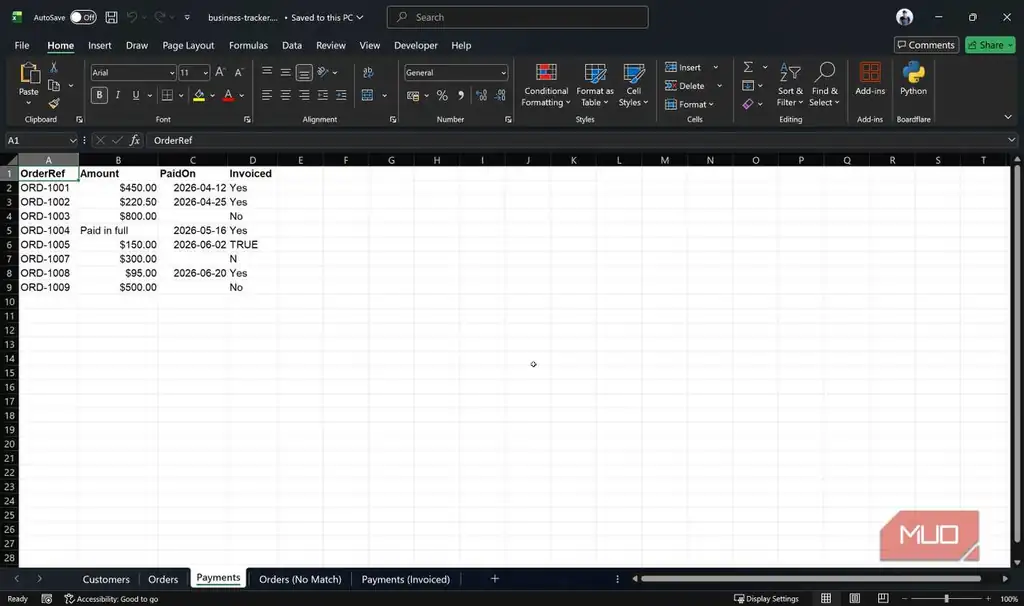Open Display Settings in status bar
This screenshot has height=606, width=1024.
tap(766, 598)
